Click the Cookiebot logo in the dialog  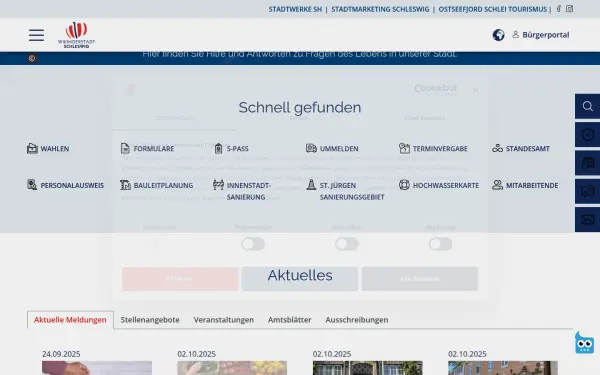[x=435, y=89]
